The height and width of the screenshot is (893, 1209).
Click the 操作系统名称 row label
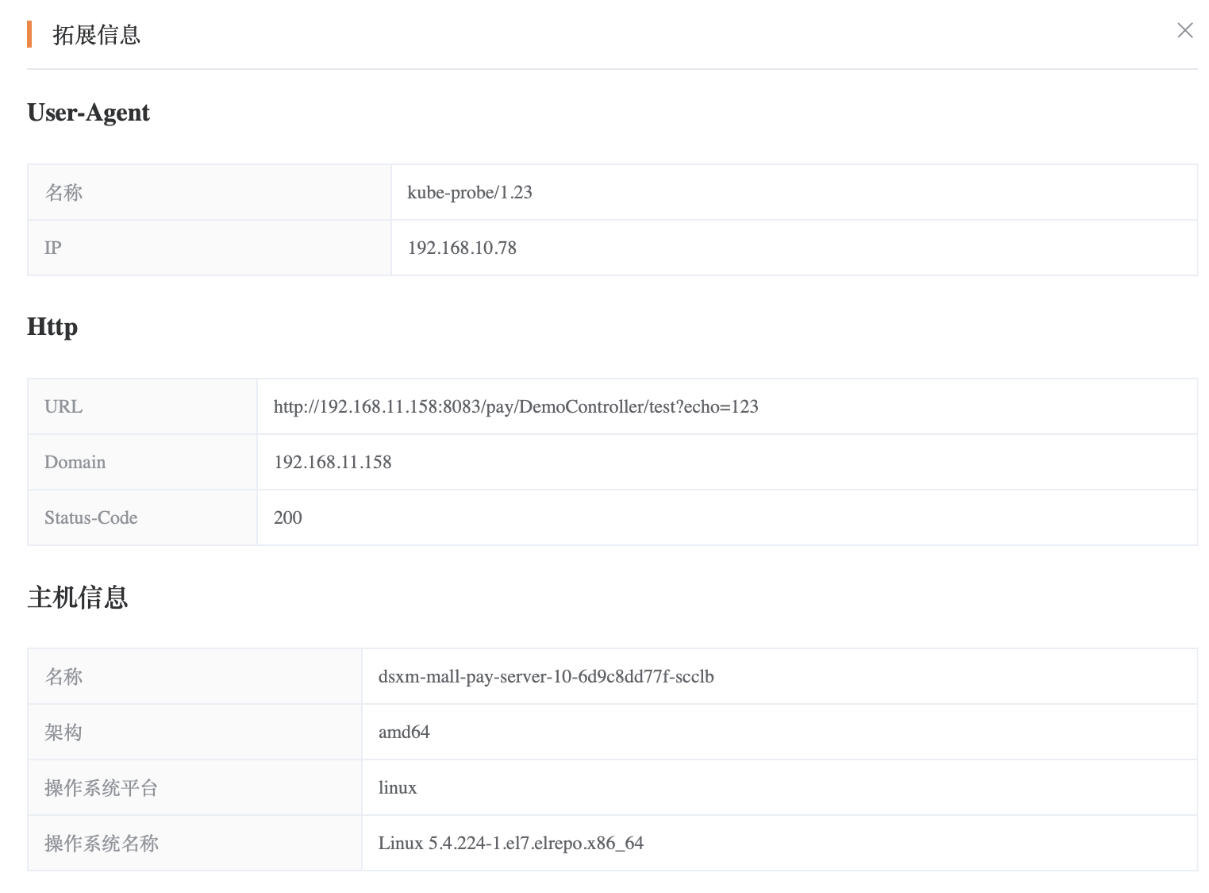point(101,843)
